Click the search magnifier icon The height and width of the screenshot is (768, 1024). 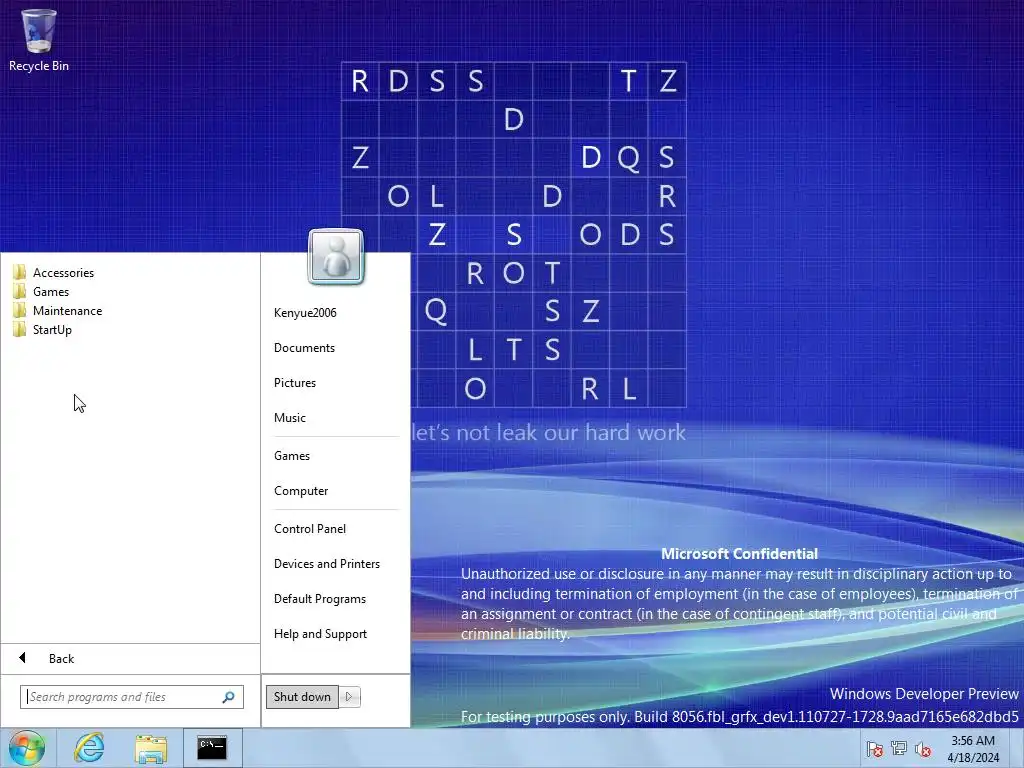click(229, 697)
